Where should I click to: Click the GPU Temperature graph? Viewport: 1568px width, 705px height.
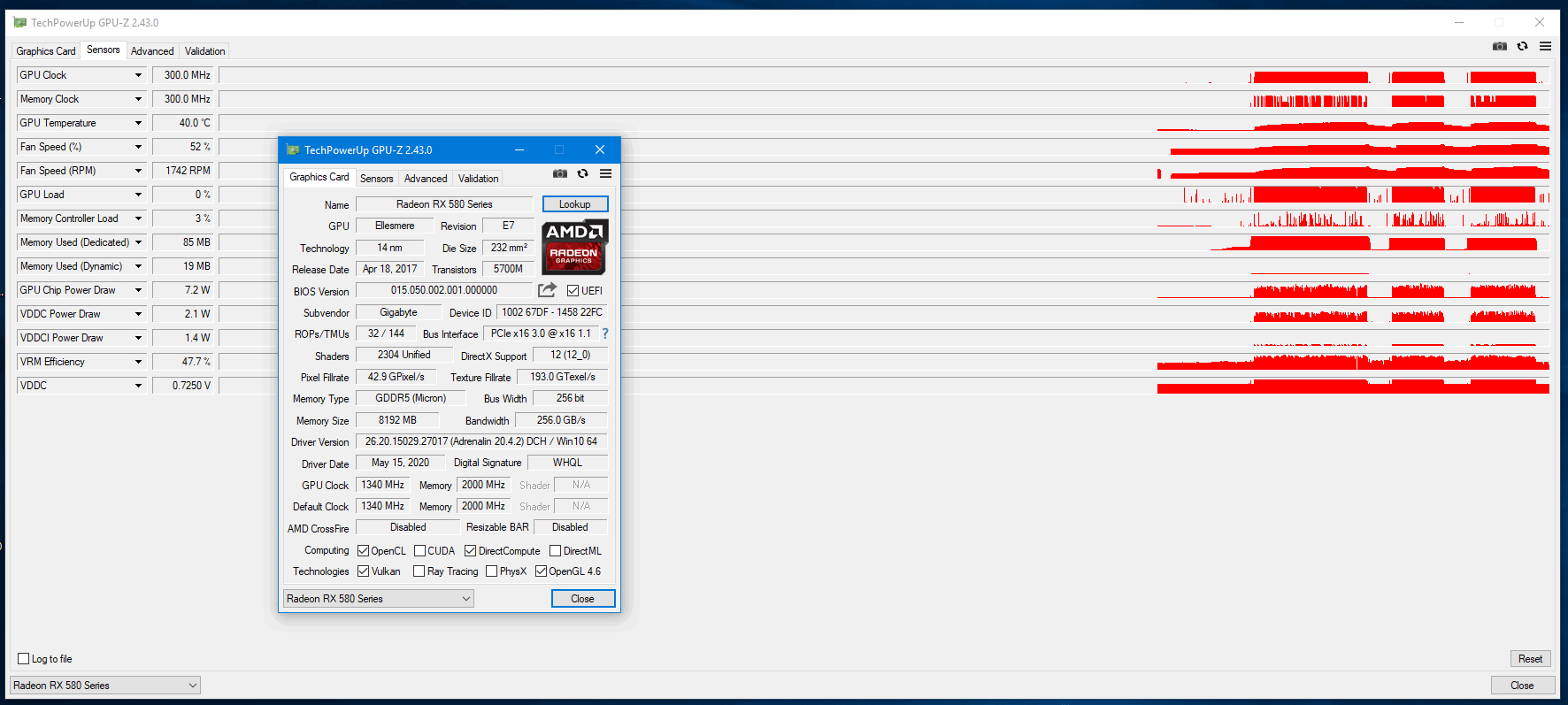(x=884, y=123)
